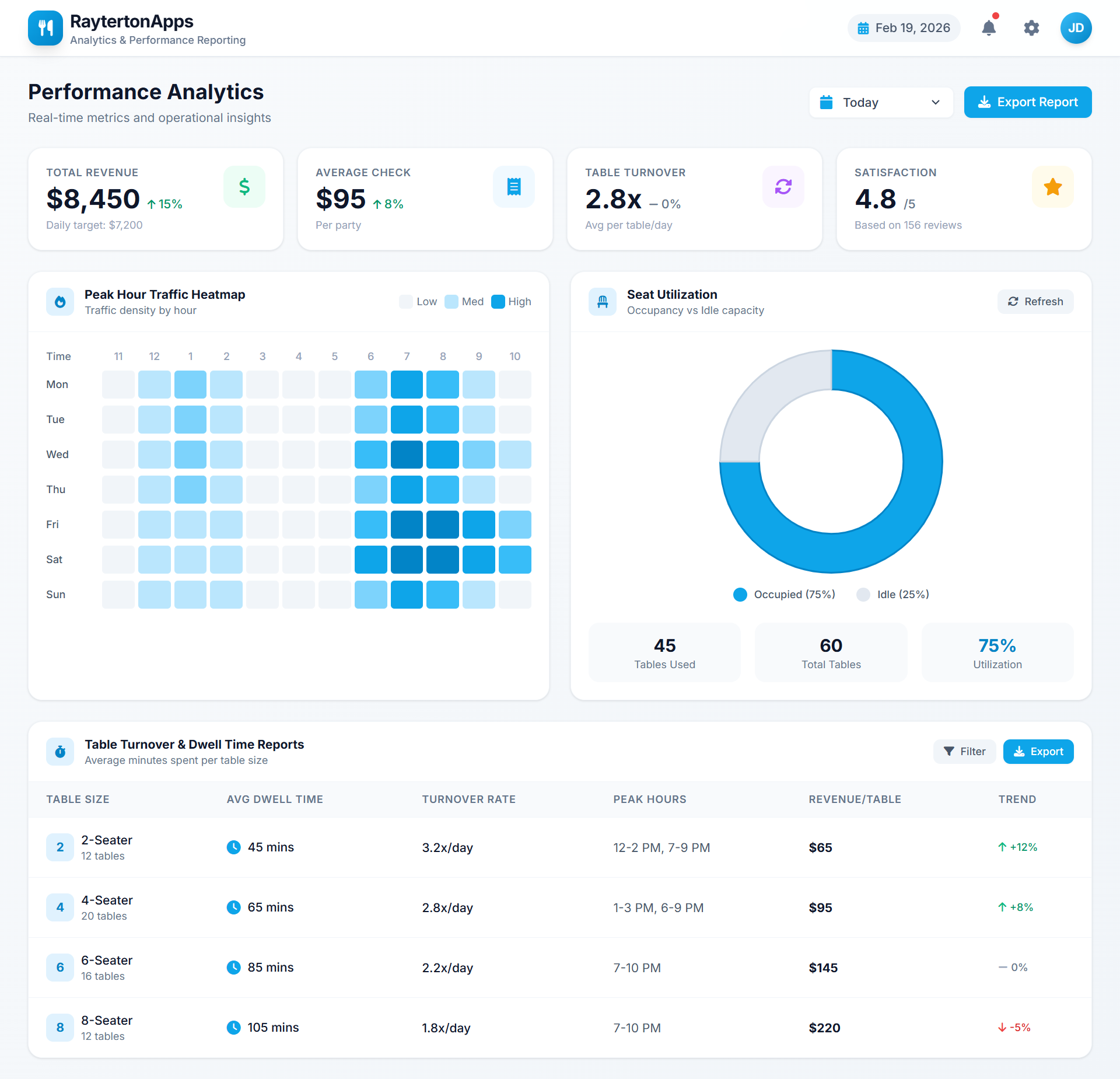Screen dimensions: 1120x1079
Task: Open the Today date range dropdown
Action: coord(881,102)
